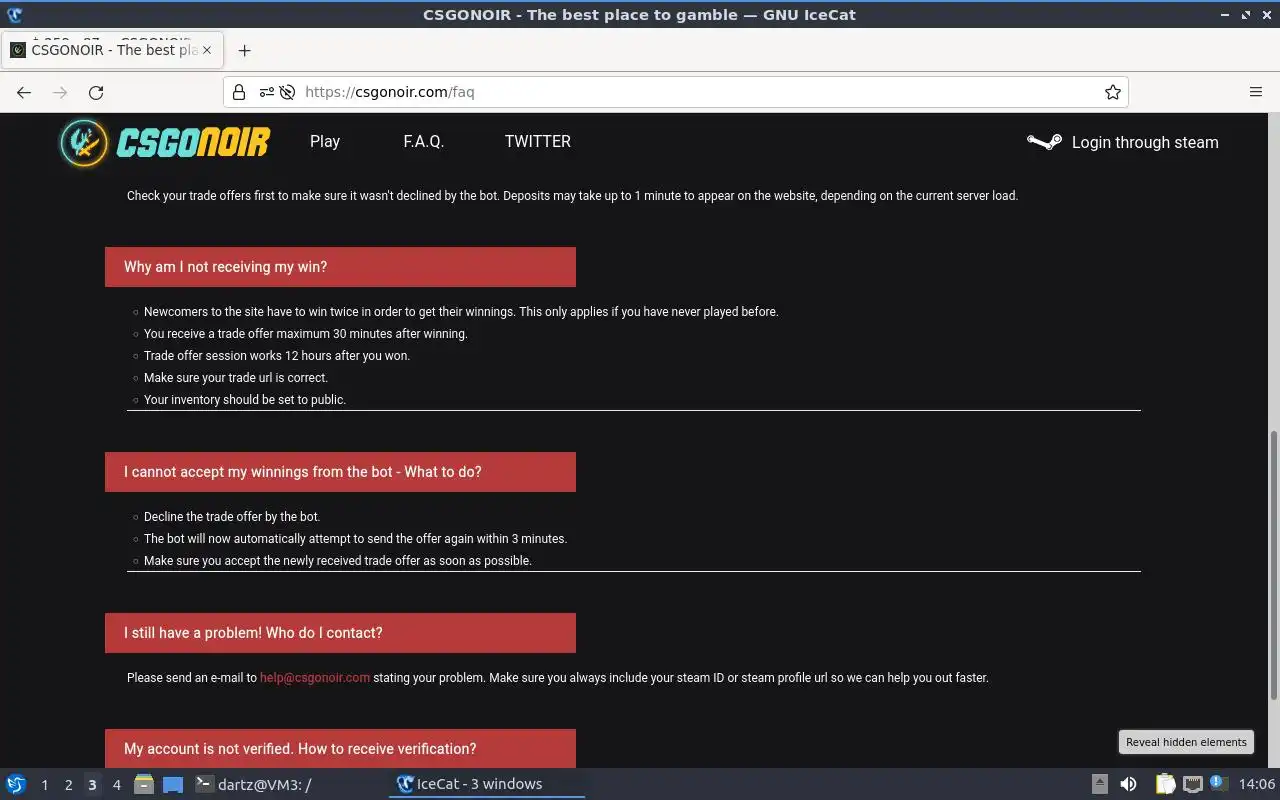
Task: Open the TWITTER link
Action: (538, 141)
